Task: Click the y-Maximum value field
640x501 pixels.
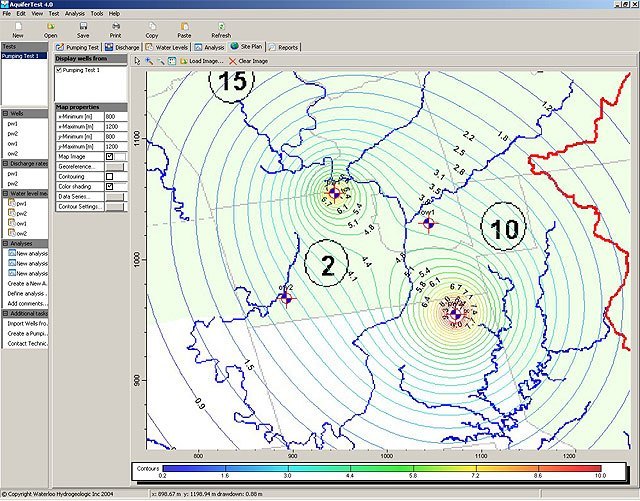Action: point(116,147)
